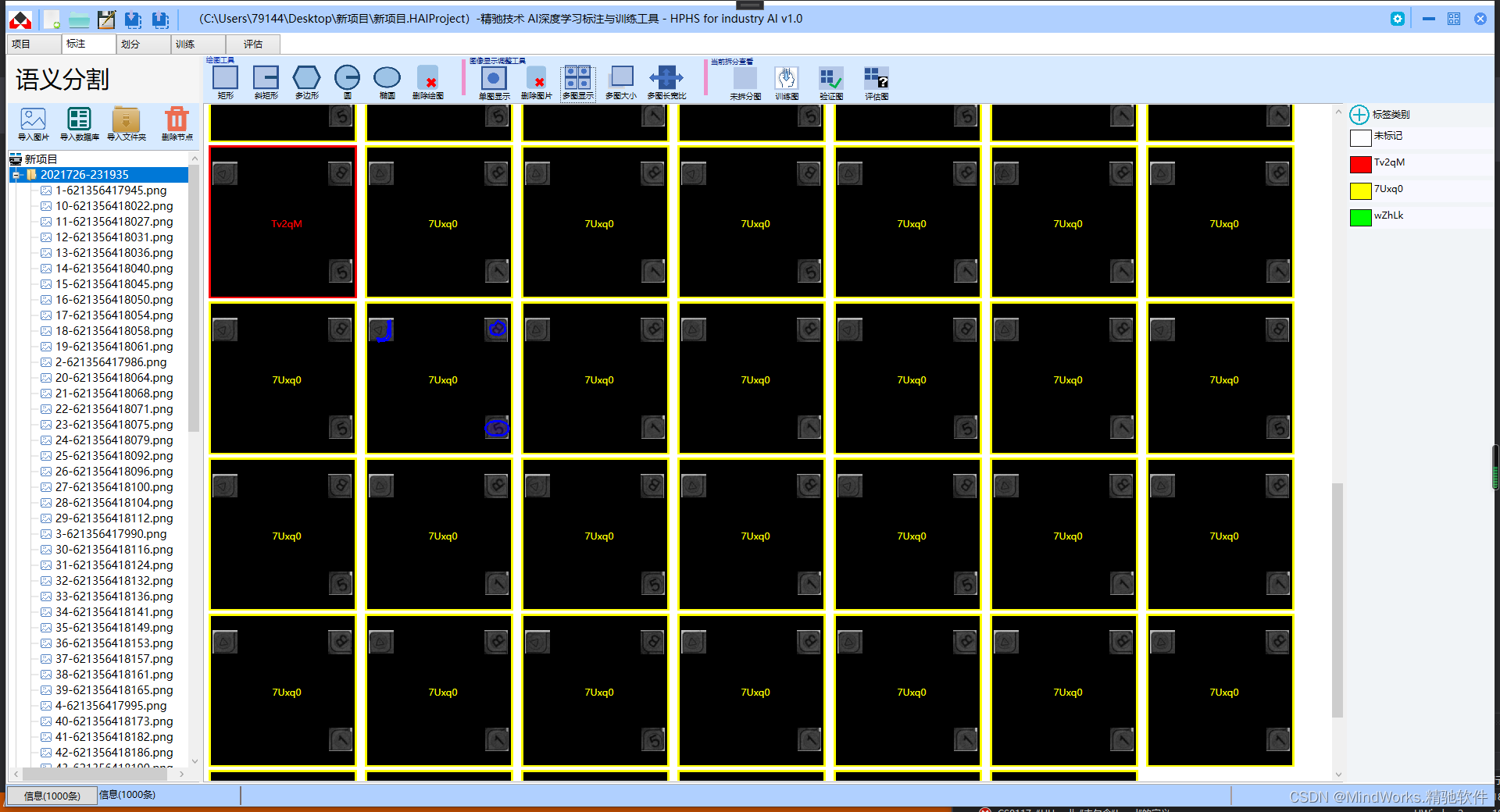This screenshot has width=1500, height=812.
Task: Open the red-bordered Tv2qM image thumbnail
Action: coord(283,223)
